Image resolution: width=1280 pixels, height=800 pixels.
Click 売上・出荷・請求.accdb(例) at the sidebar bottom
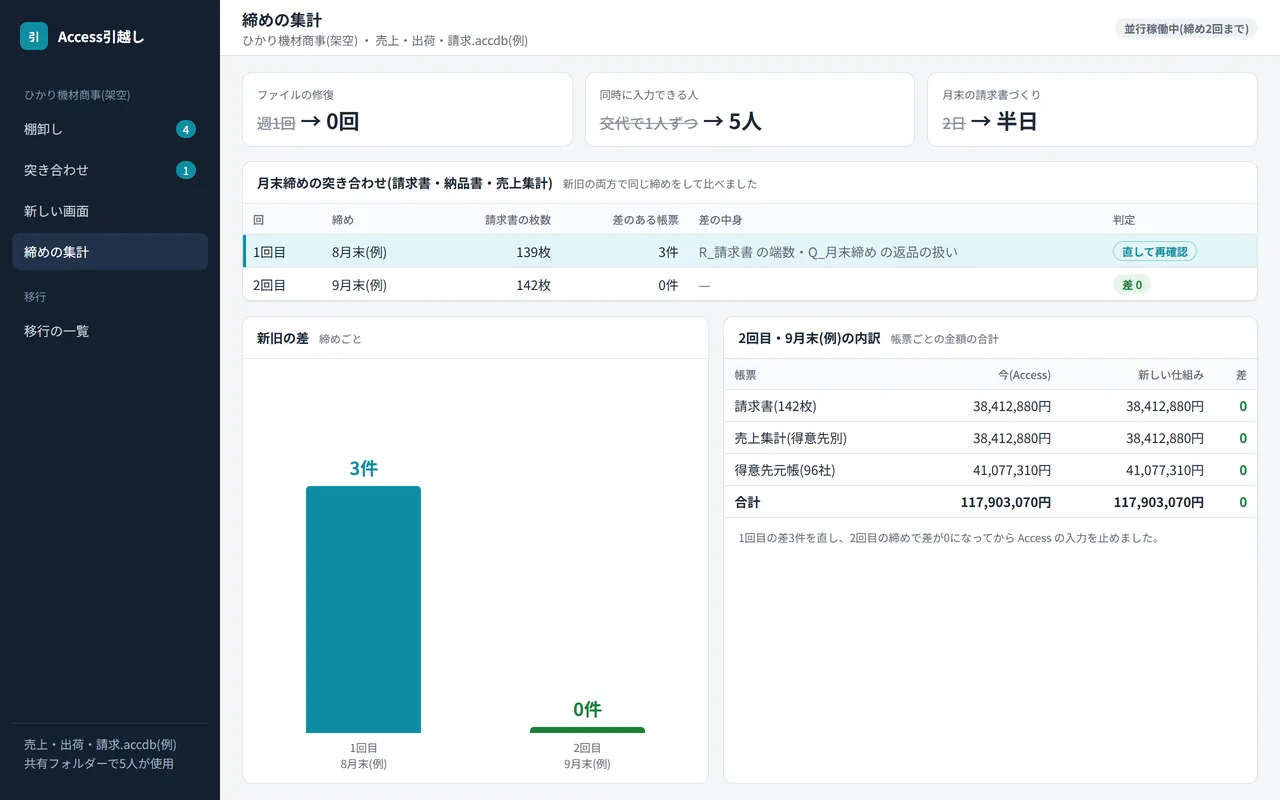100,745
